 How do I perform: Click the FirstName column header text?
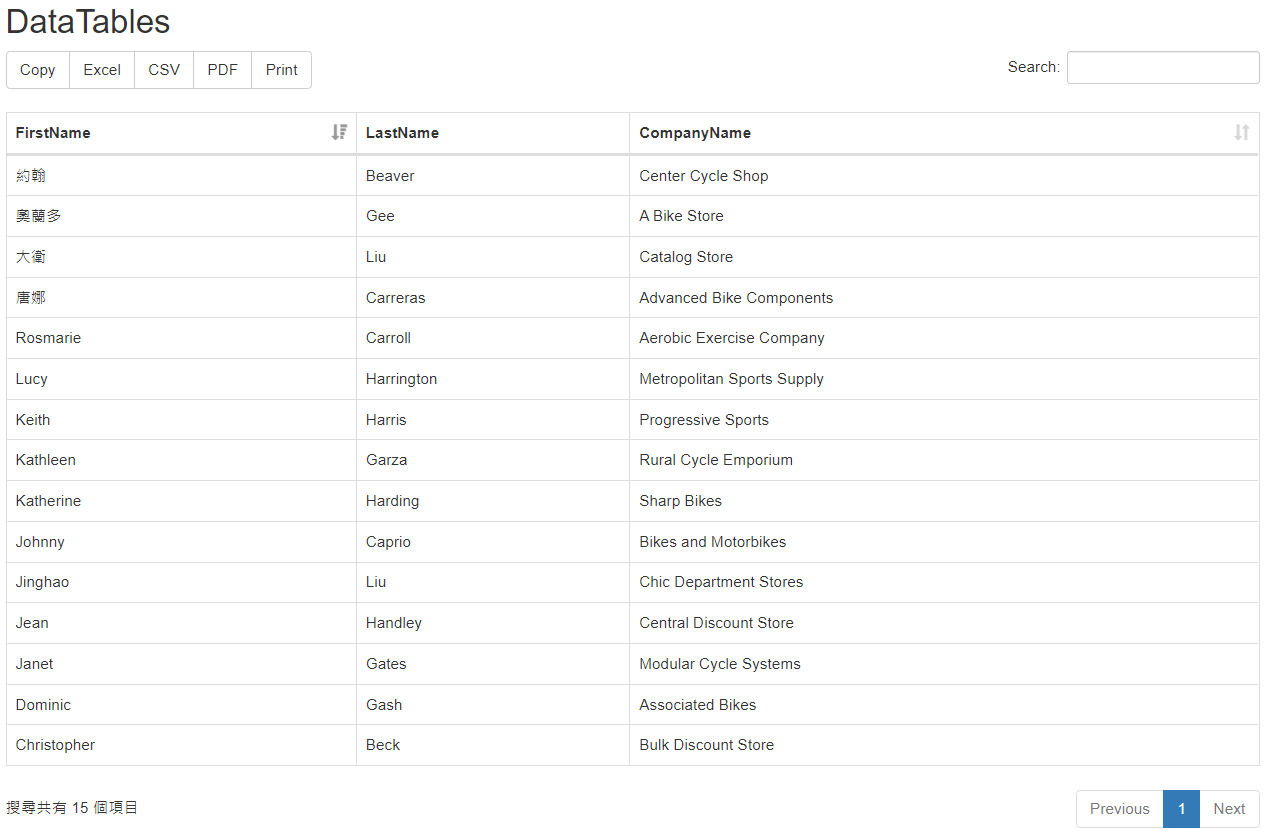pos(53,133)
